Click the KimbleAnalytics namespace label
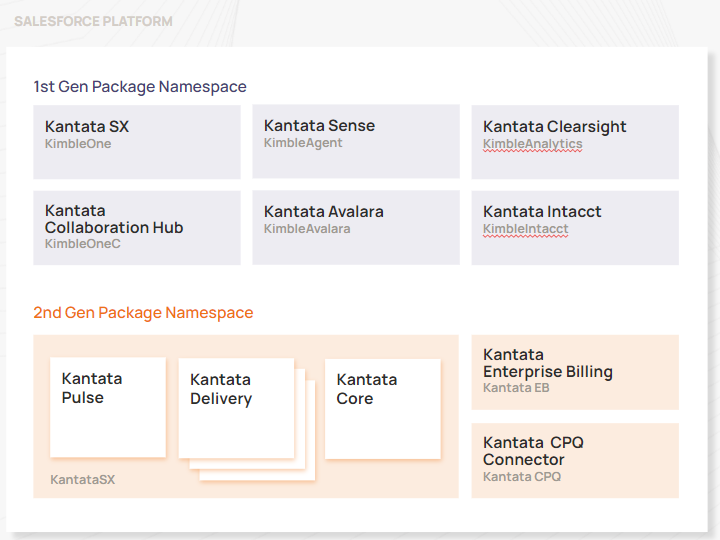Screen dimensions: 720x540 [x=532, y=144]
